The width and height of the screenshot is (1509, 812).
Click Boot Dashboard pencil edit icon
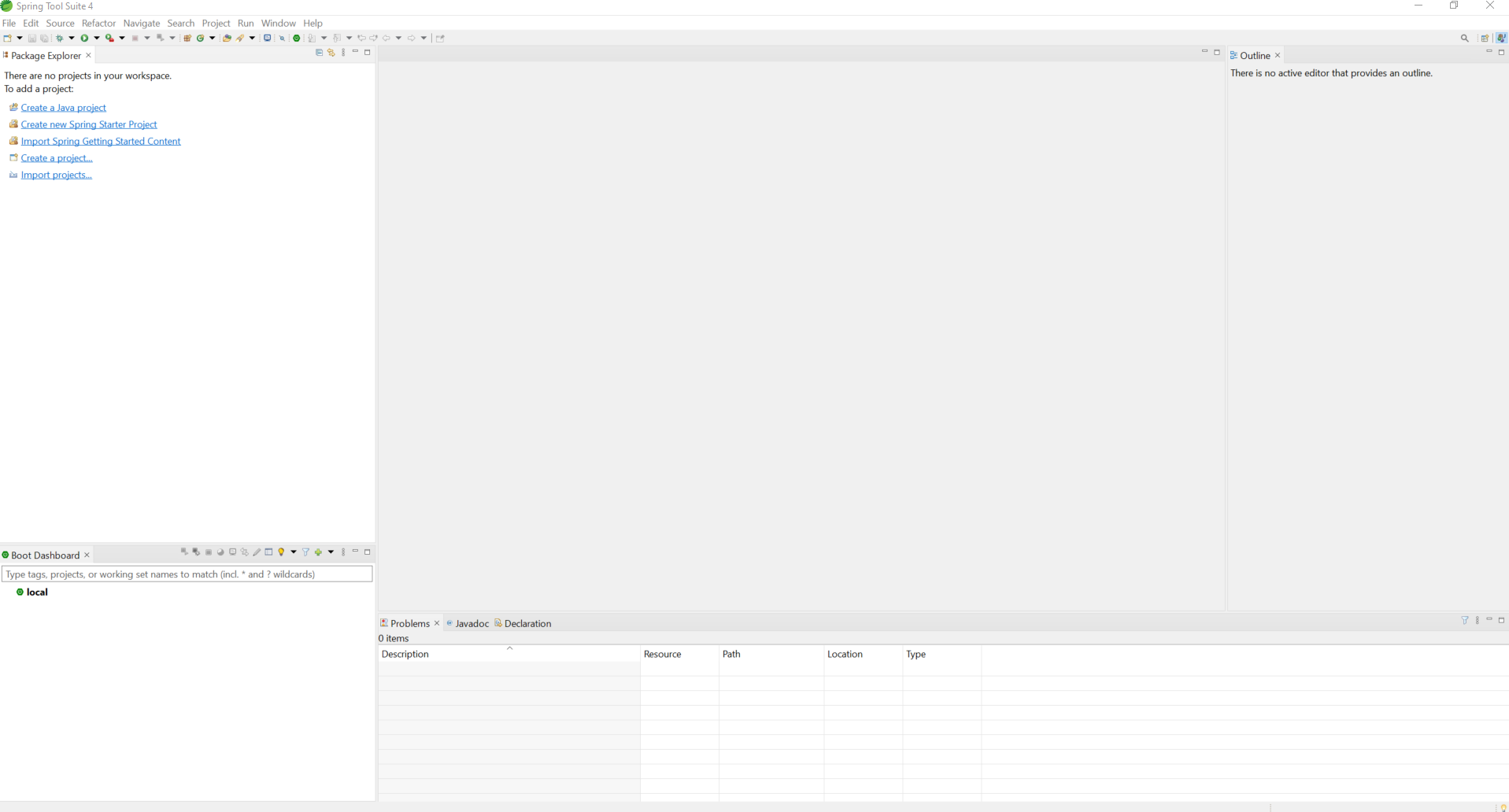tap(257, 552)
